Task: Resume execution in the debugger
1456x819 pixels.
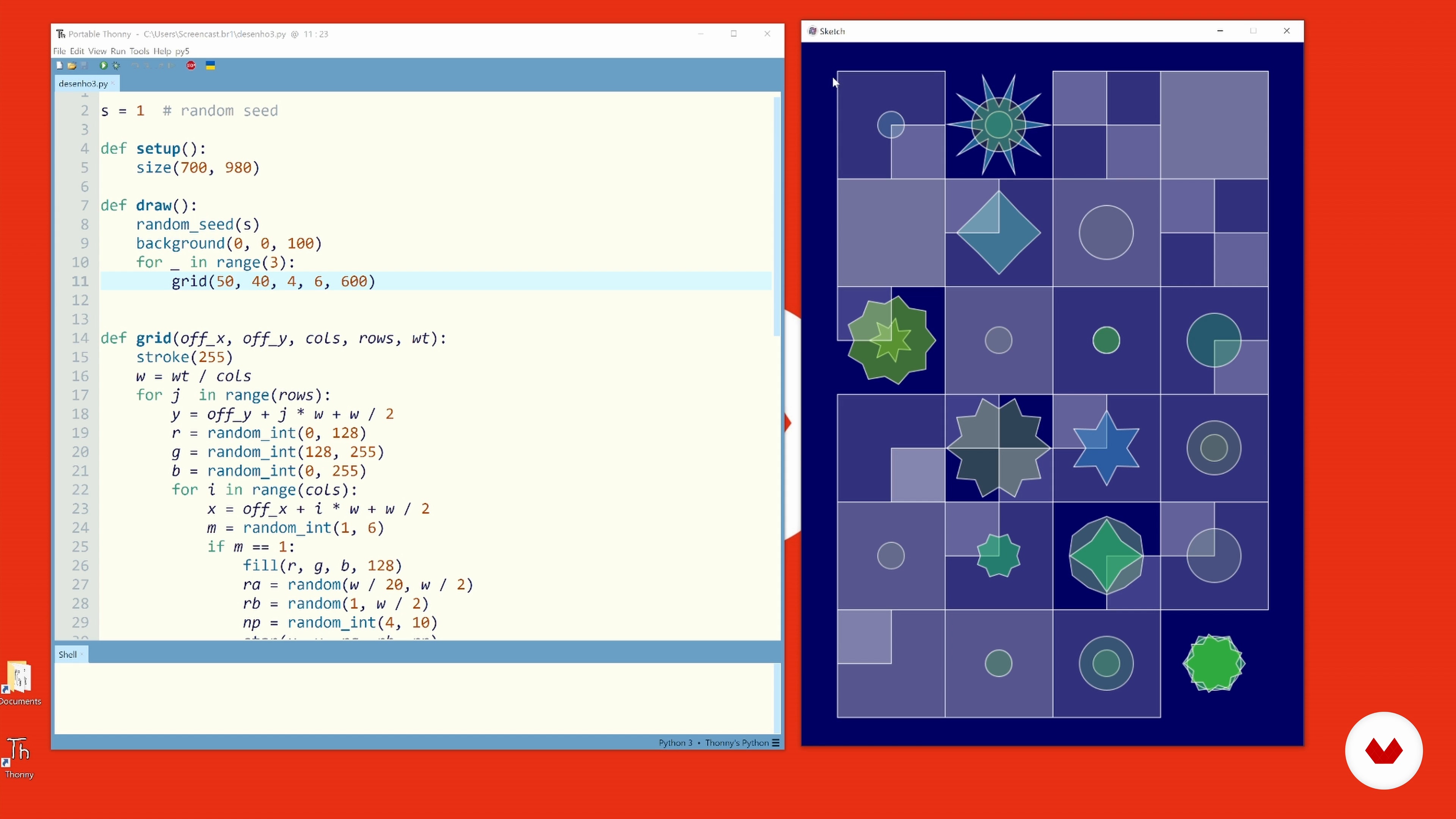Action: 171,66
